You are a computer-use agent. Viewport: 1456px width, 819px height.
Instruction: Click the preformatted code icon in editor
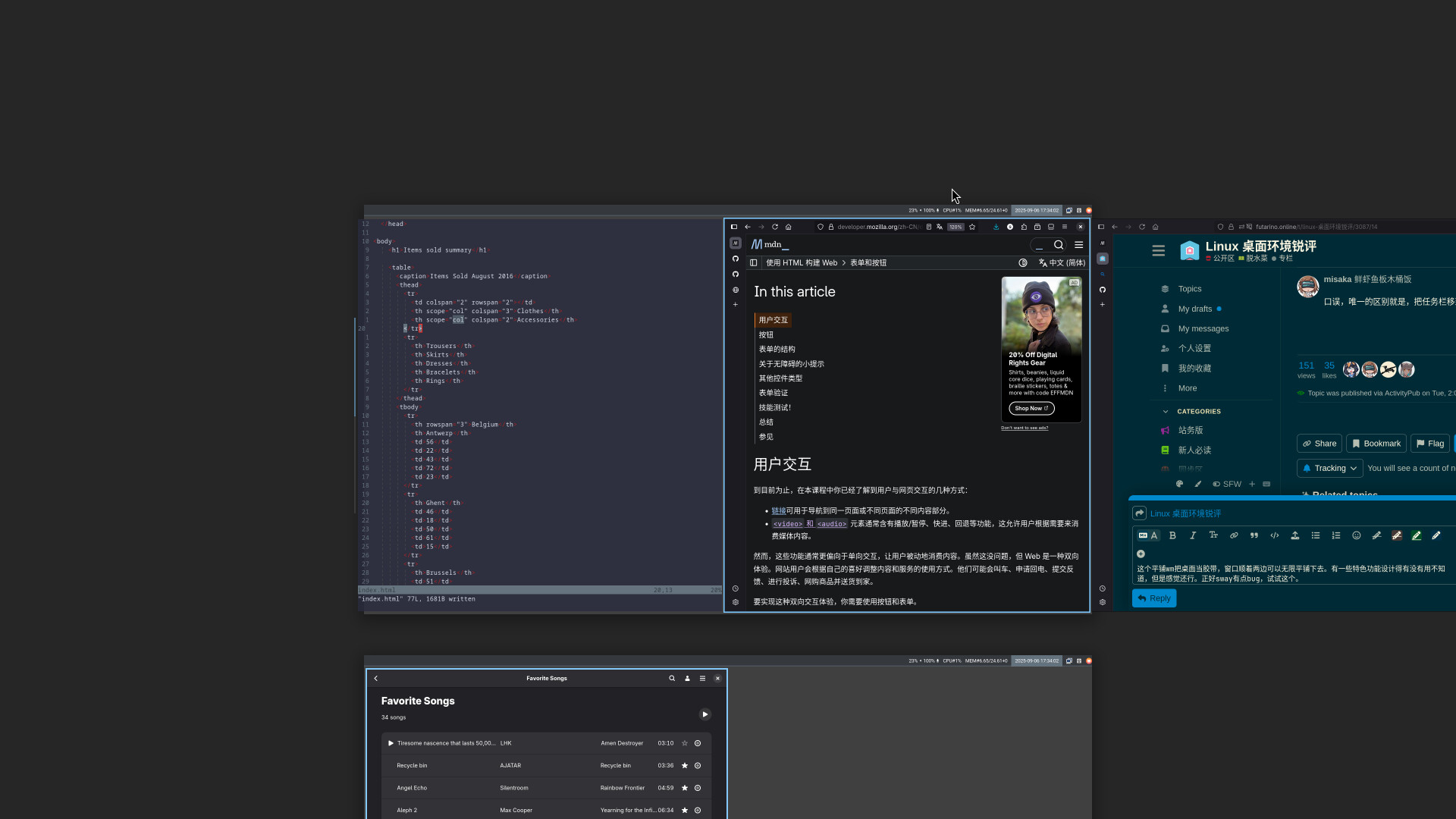pyautogui.click(x=1275, y=535)
